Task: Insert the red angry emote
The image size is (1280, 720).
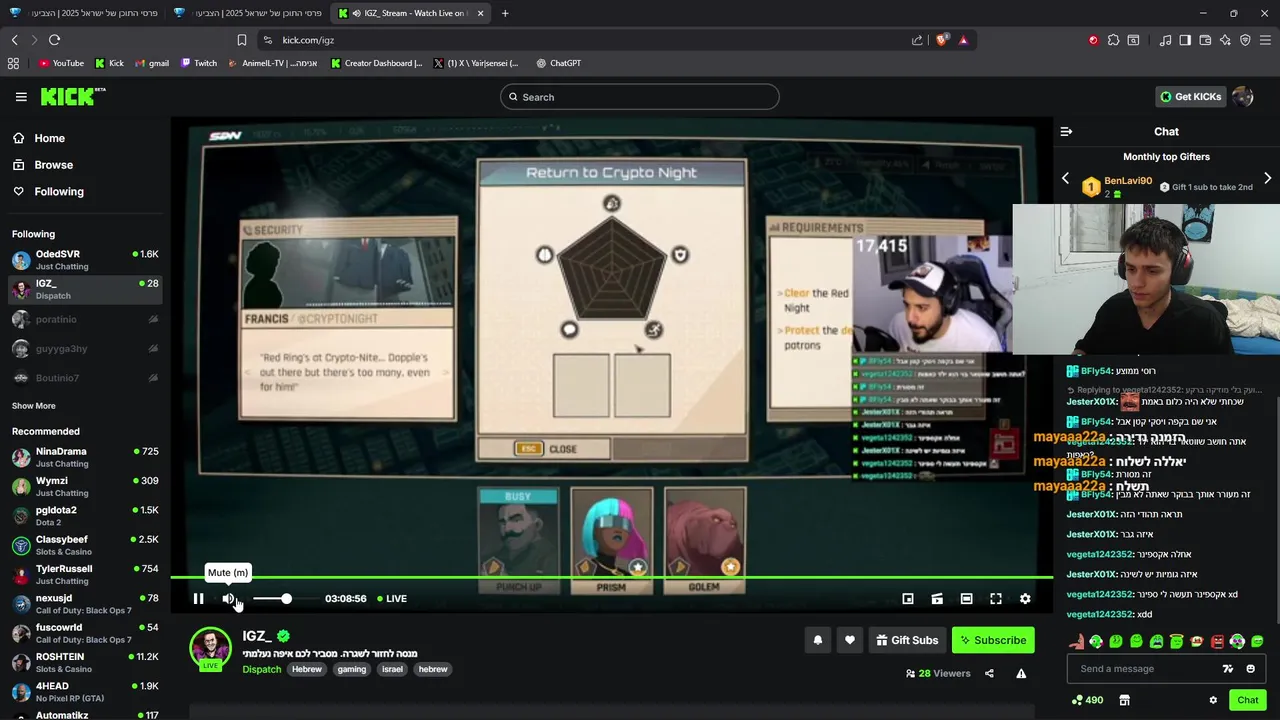Action: coord(1217,641)
